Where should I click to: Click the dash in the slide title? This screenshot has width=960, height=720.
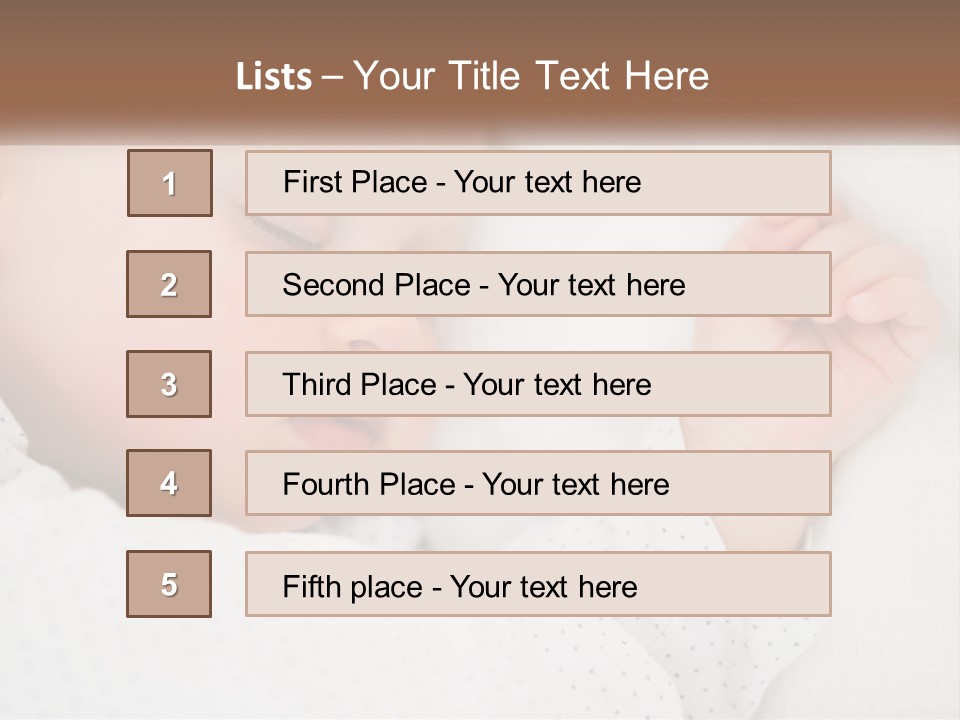[332, 77]
